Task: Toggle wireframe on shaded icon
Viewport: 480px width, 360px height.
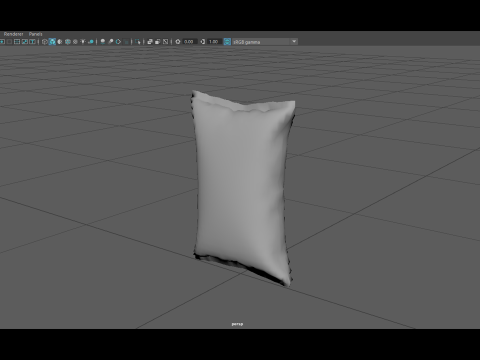Action: (x=68, y=42)
